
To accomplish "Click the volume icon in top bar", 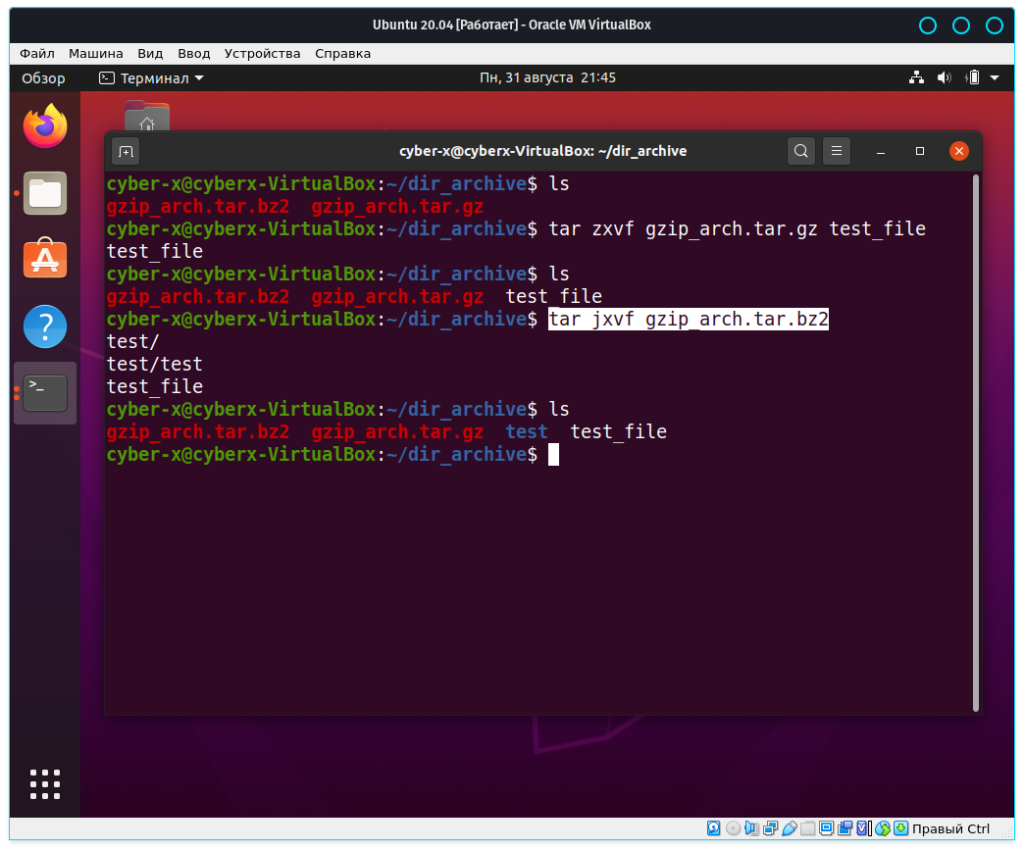I will tap(944, 78).
